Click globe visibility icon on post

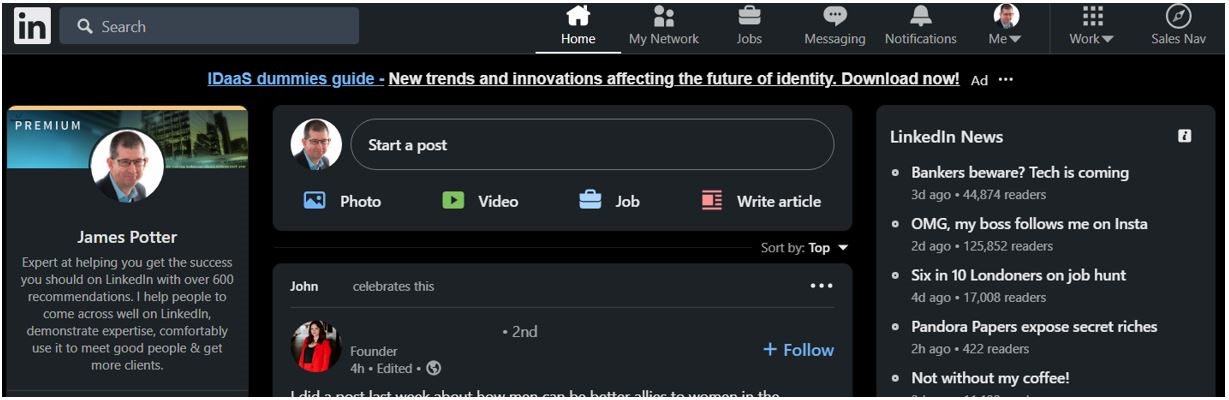(x=433, y=368)
